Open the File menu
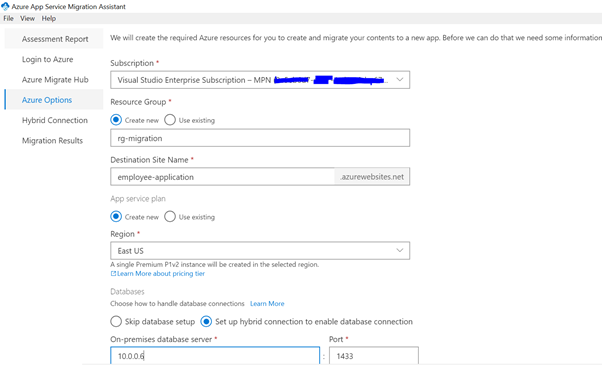 tap(8, 18)
